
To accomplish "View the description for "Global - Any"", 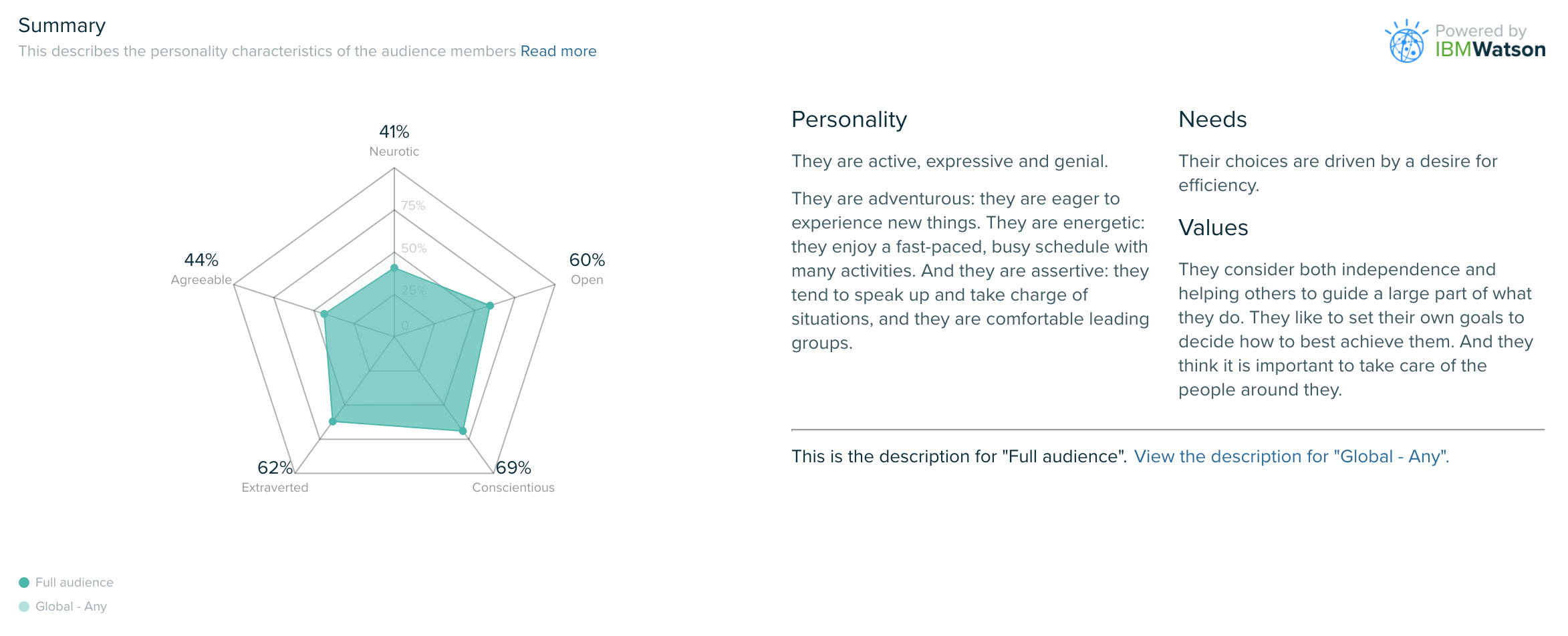I will pyautogui.click(x=1291, y=456).
